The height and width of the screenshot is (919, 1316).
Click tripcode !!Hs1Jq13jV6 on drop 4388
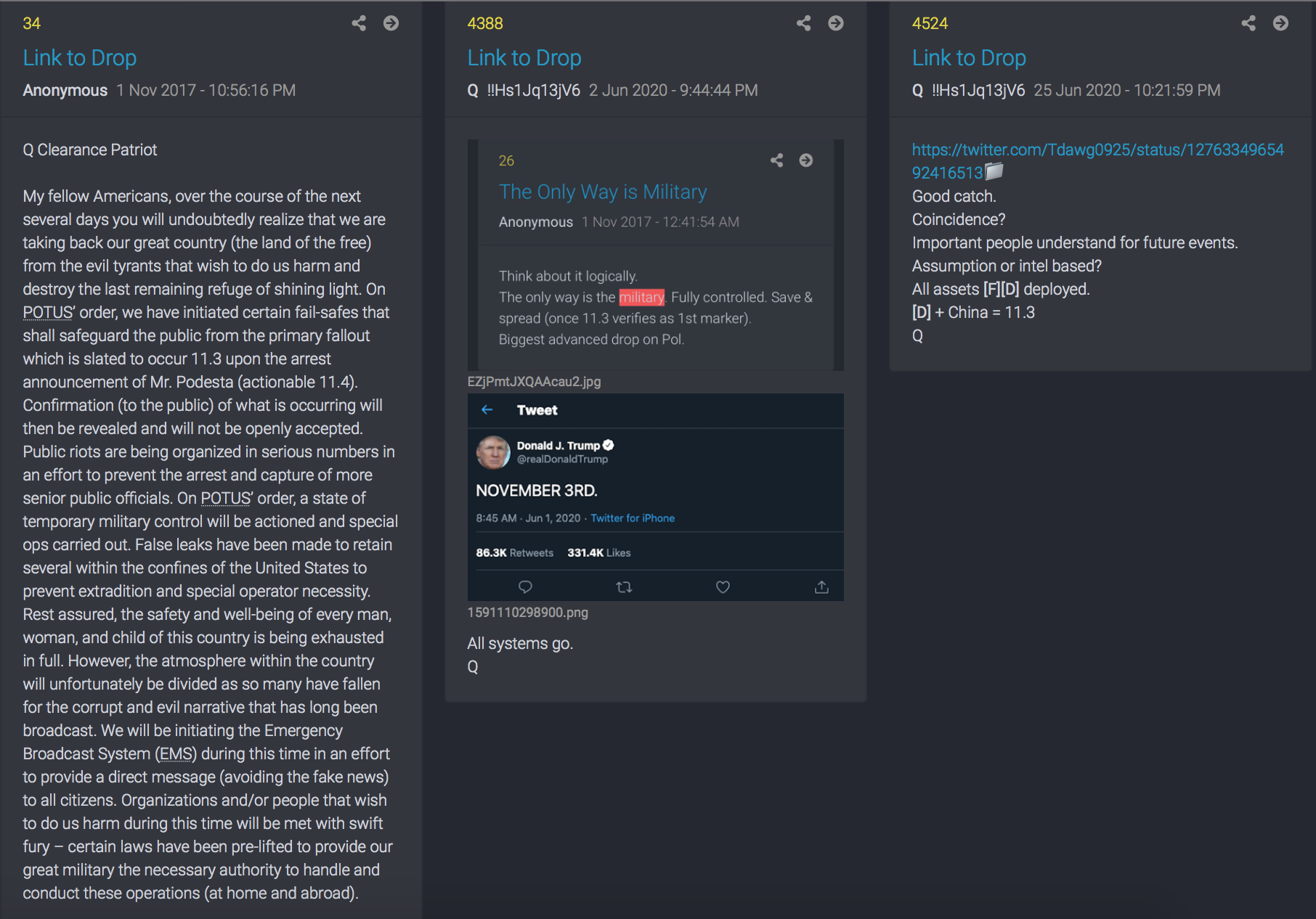(x=533, y=90)
